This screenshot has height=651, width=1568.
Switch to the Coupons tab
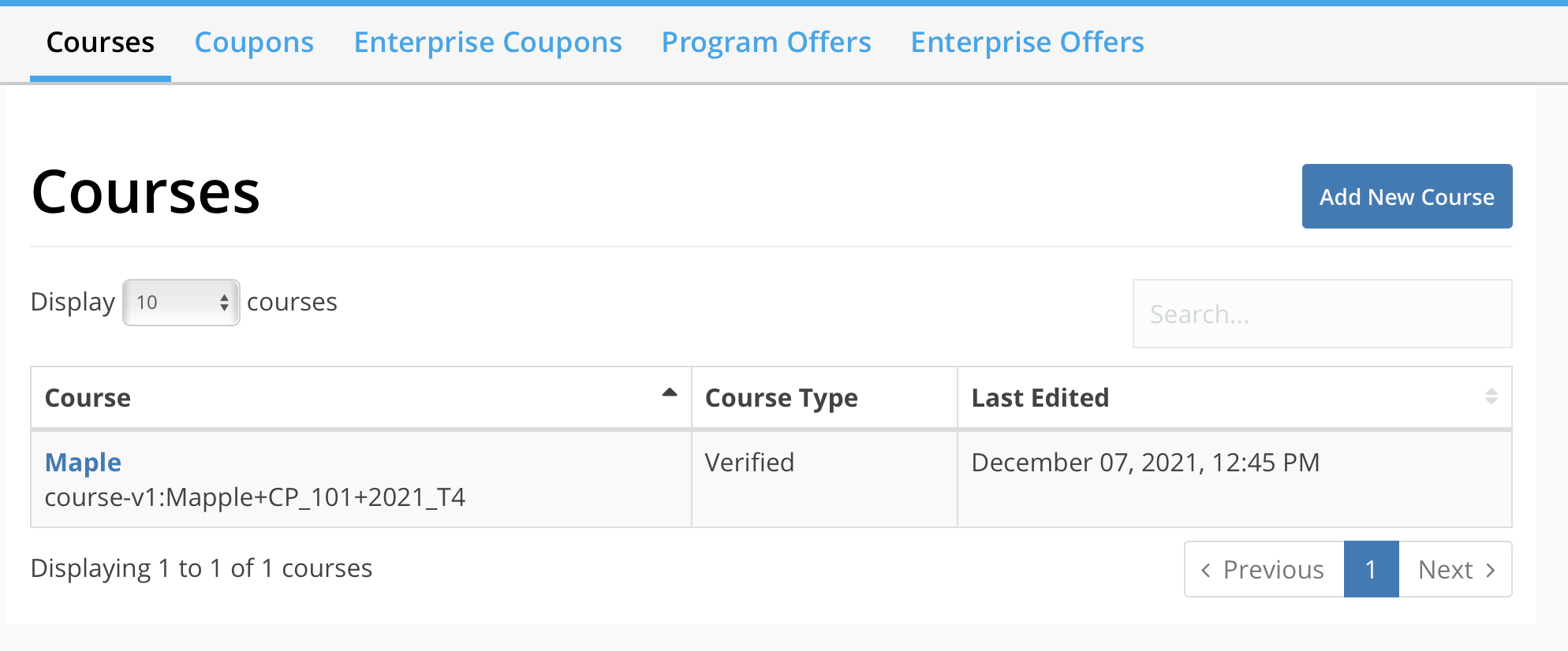(x=254, y=42)
